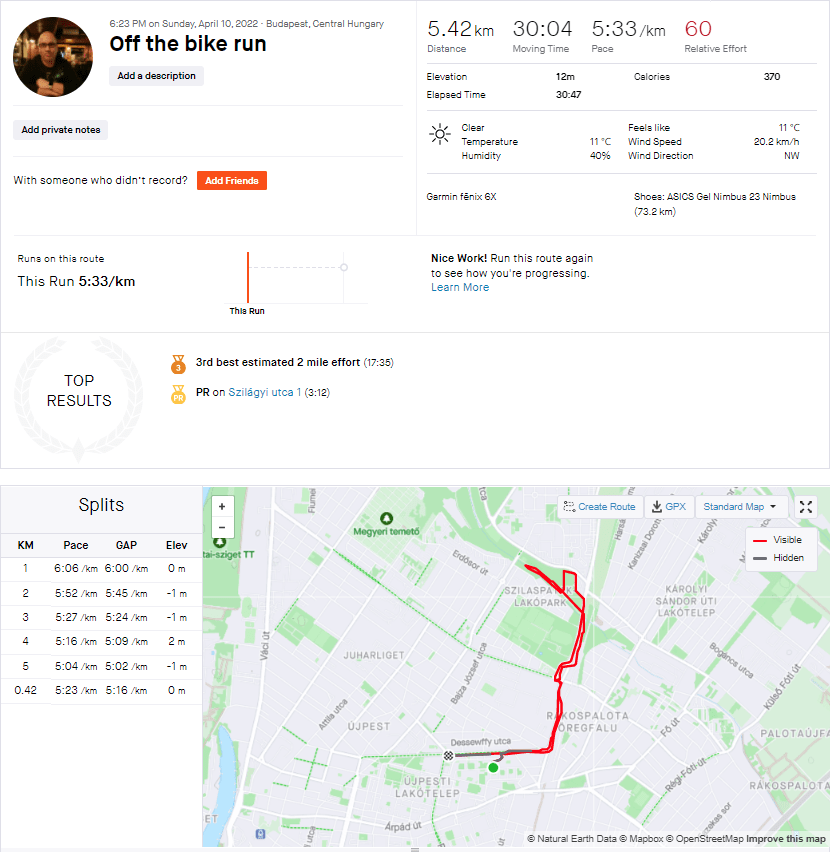Click the GPX download icon

(x=668, y=507)
